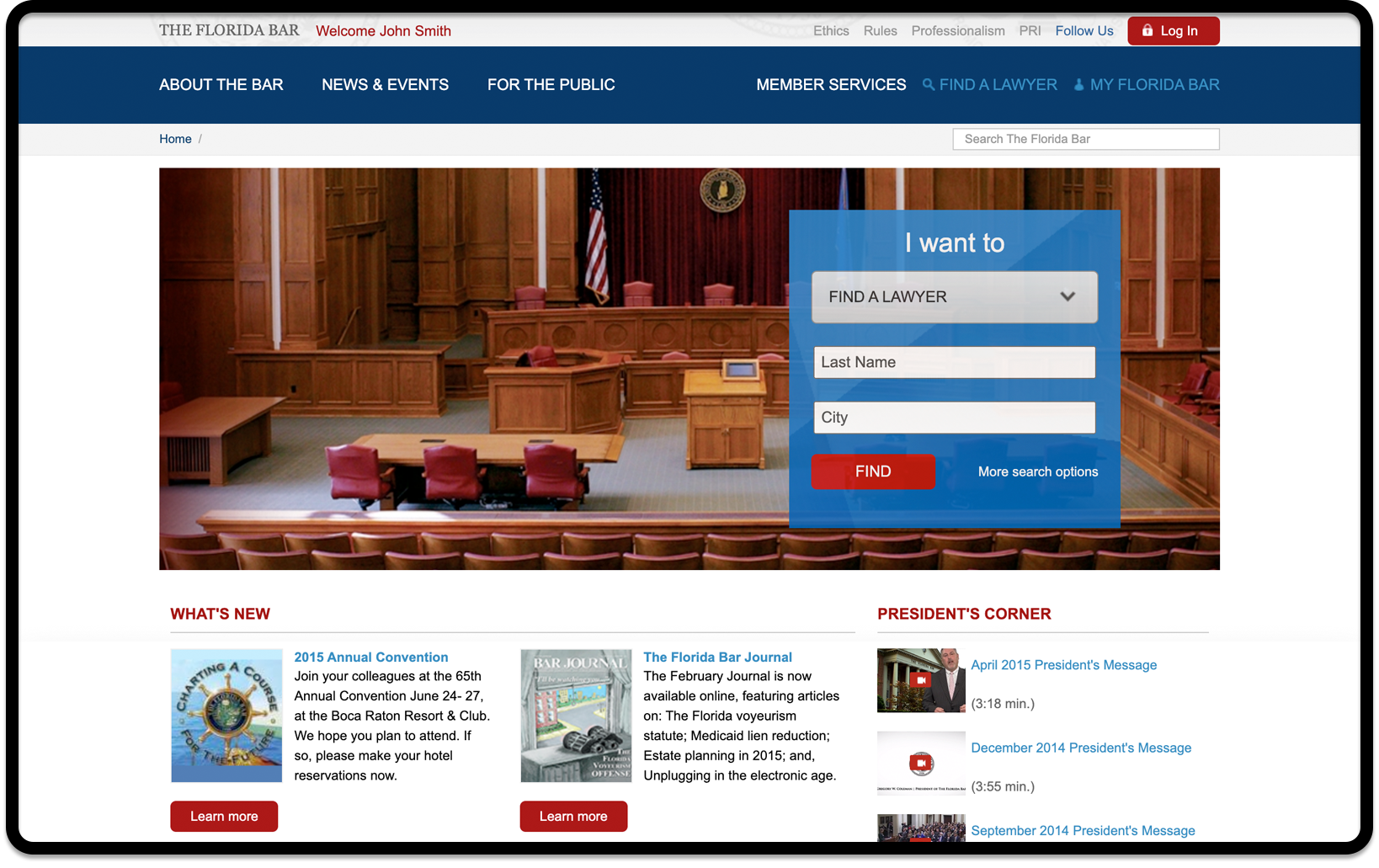Click the Annual Convention compass thumbnail
The width and height of the screenshot is (1379, 868).
click(226, 716)
